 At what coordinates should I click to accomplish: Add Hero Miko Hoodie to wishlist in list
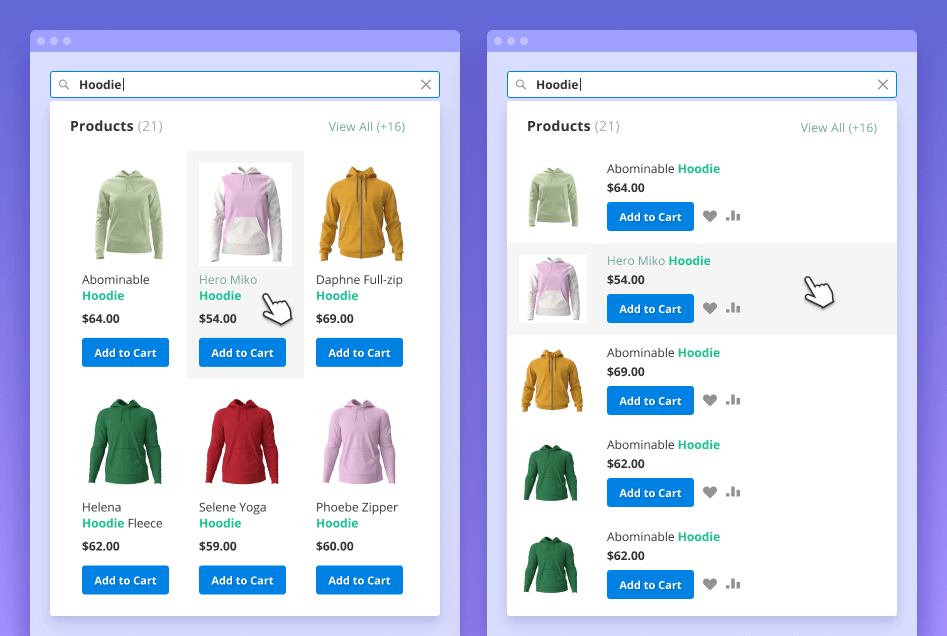tap(710, 309)
